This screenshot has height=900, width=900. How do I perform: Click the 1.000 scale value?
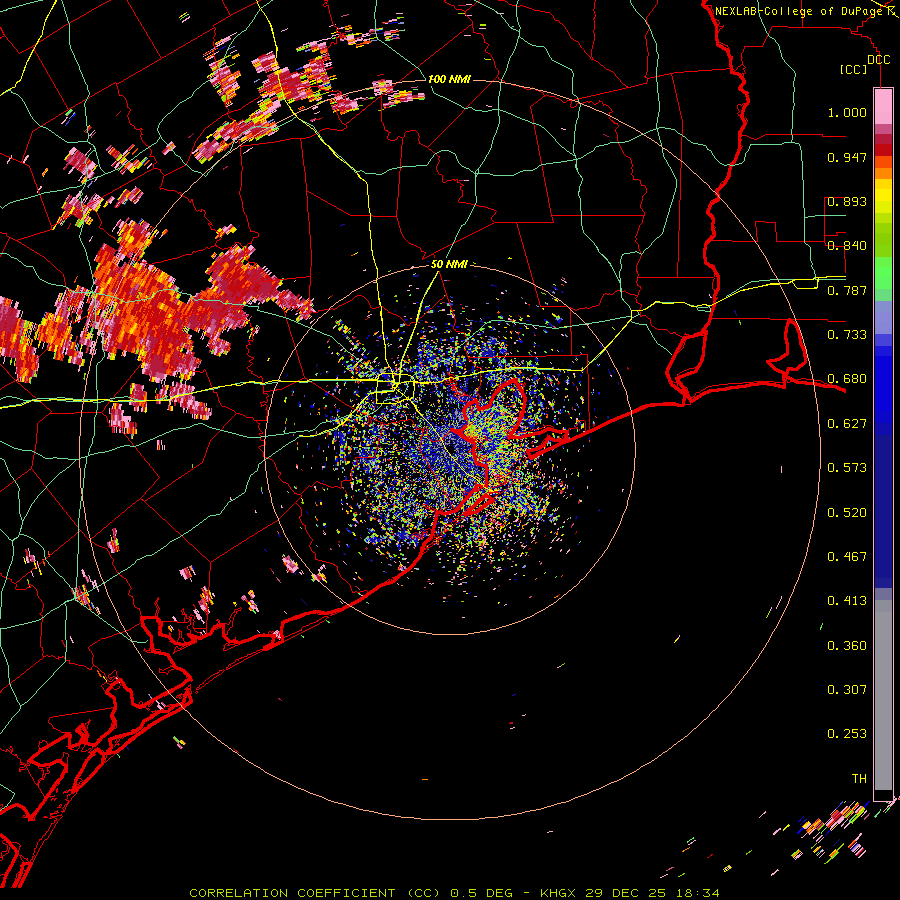click(847, 112)
